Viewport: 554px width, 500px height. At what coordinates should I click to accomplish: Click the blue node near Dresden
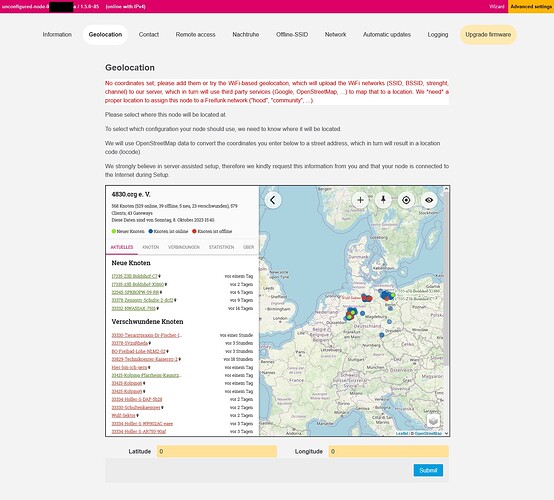[382, 335]
